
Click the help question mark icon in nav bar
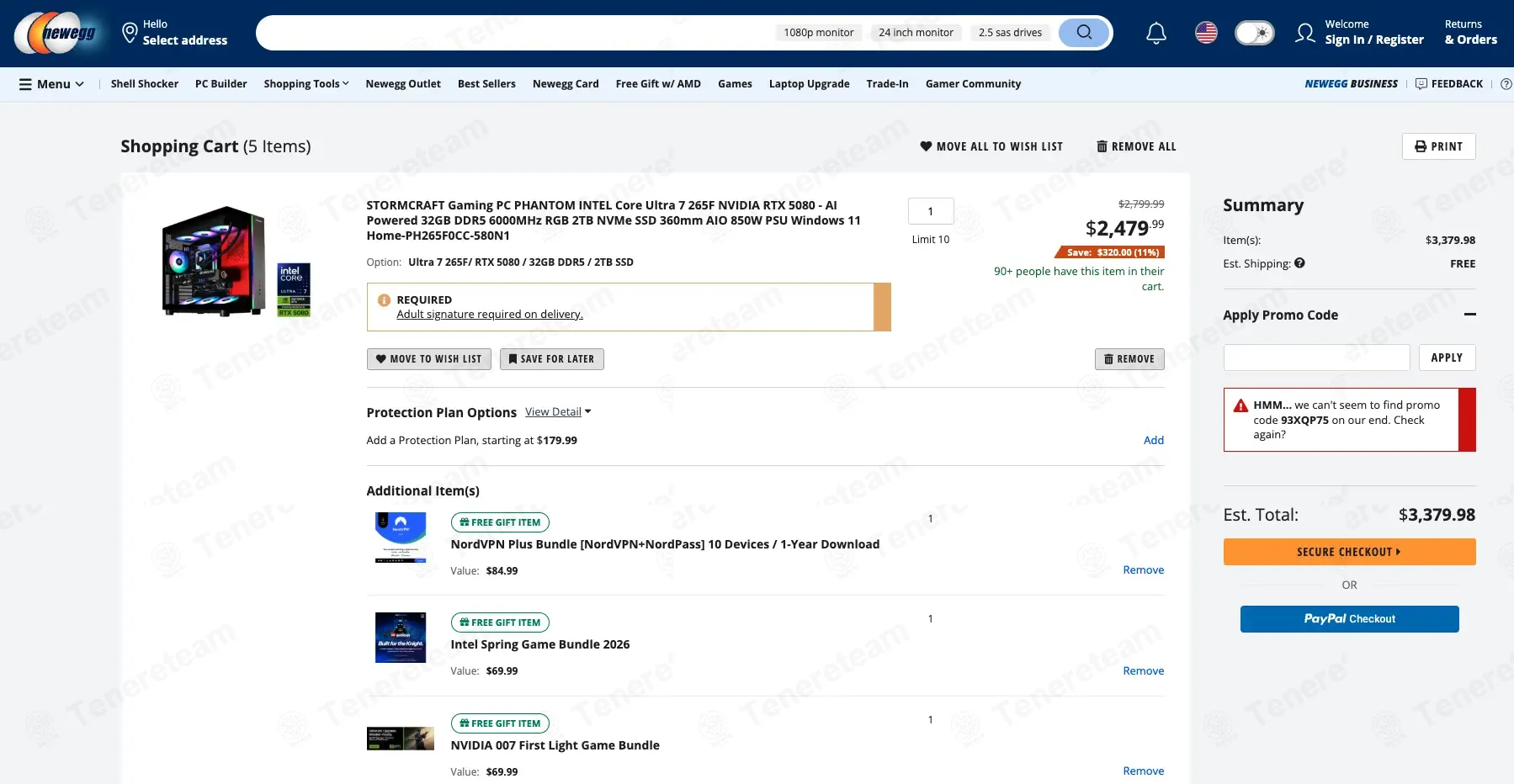(x=1506, y=84)
